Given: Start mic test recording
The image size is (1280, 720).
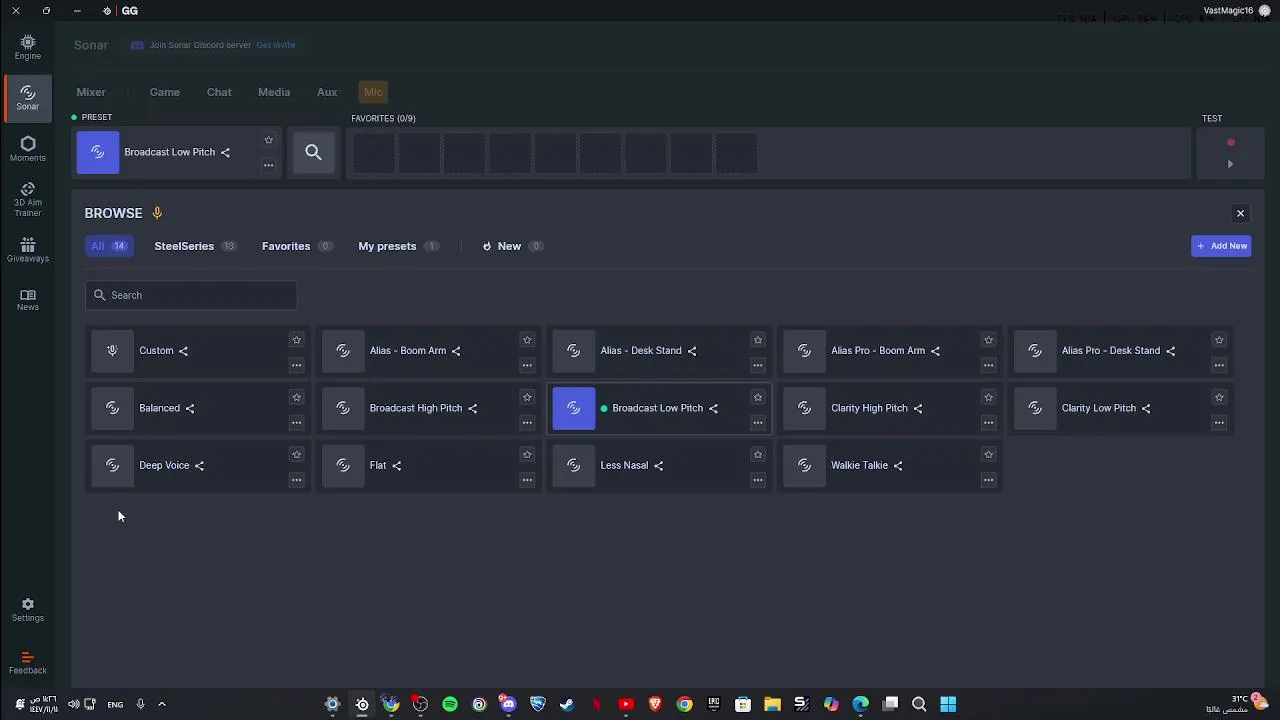Looking at the screenshot, I should tap(1231, 142).
